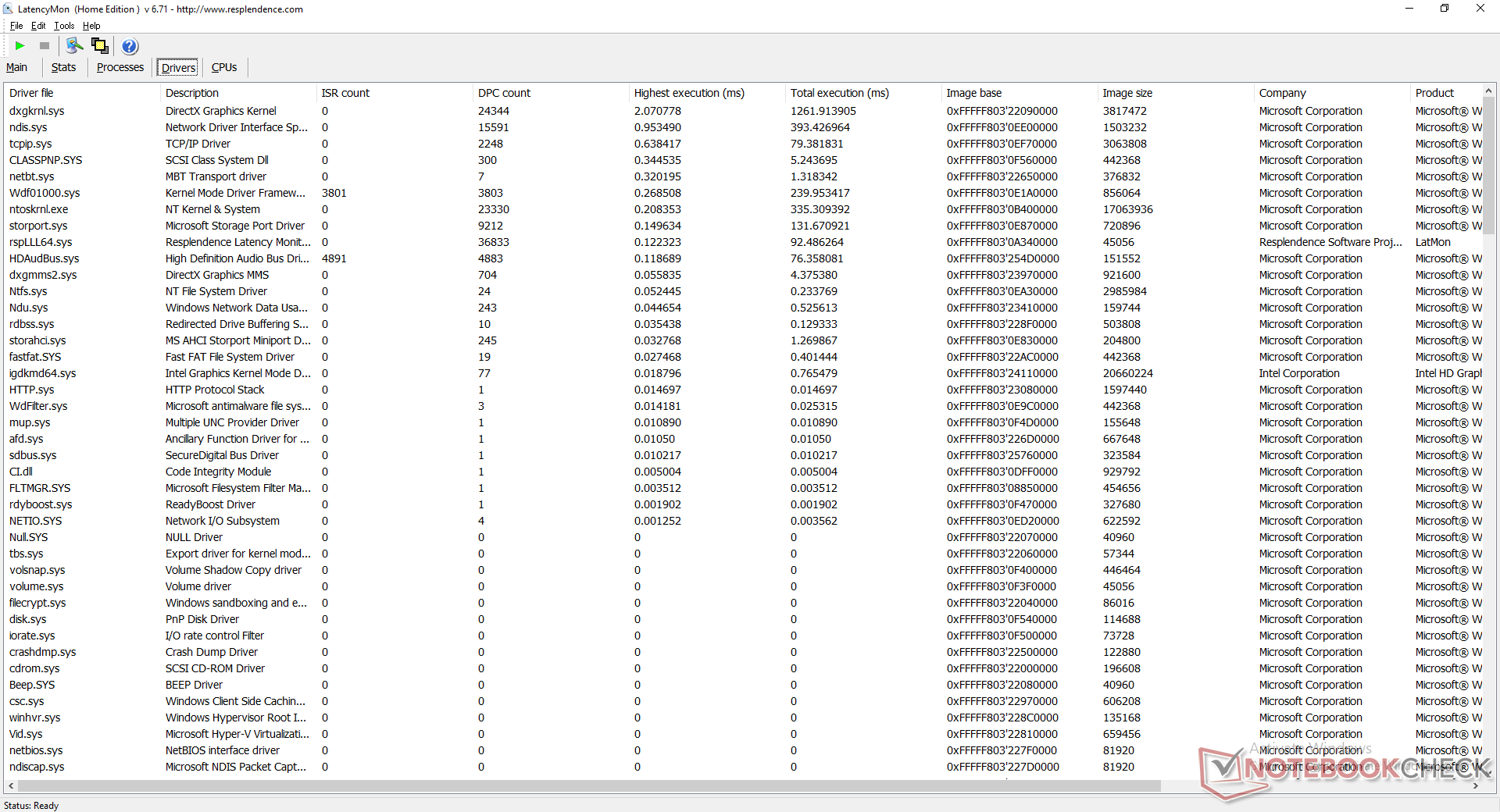Click the overlapping yellow squares toolbar icon
1500x812 pixels.
100,46
